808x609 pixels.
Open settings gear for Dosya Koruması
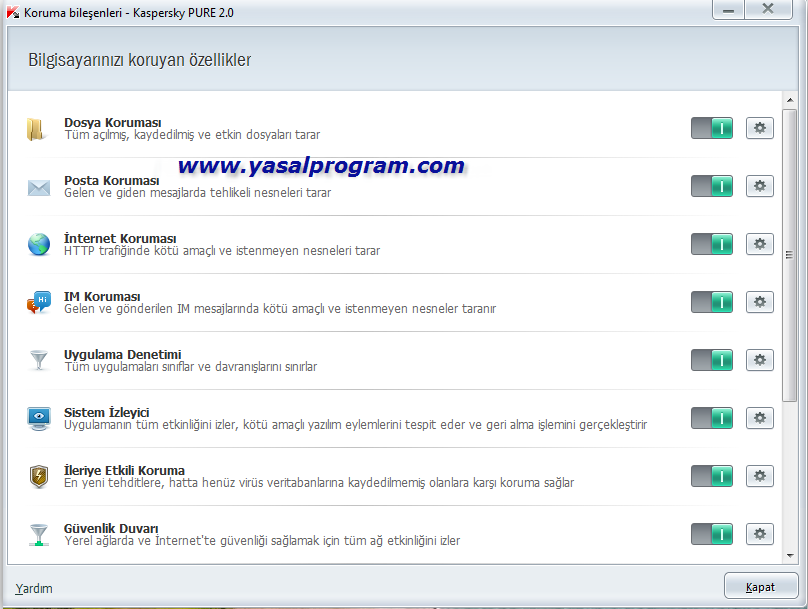click(760, 128)
